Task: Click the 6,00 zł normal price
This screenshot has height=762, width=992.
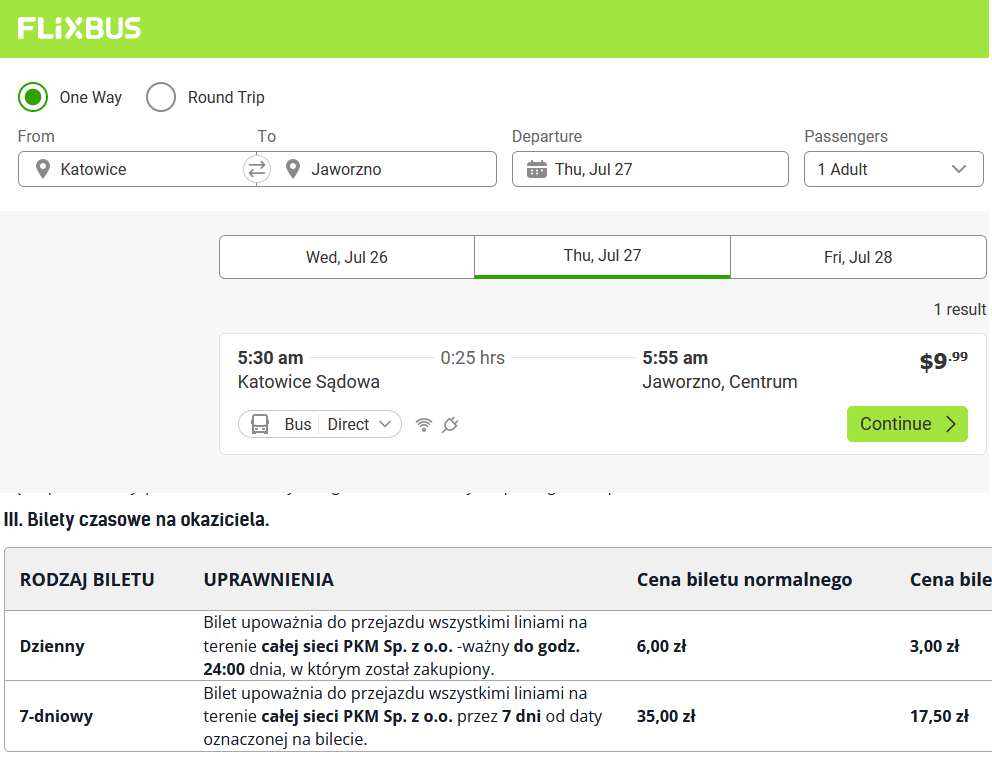Action: (661, 646)
